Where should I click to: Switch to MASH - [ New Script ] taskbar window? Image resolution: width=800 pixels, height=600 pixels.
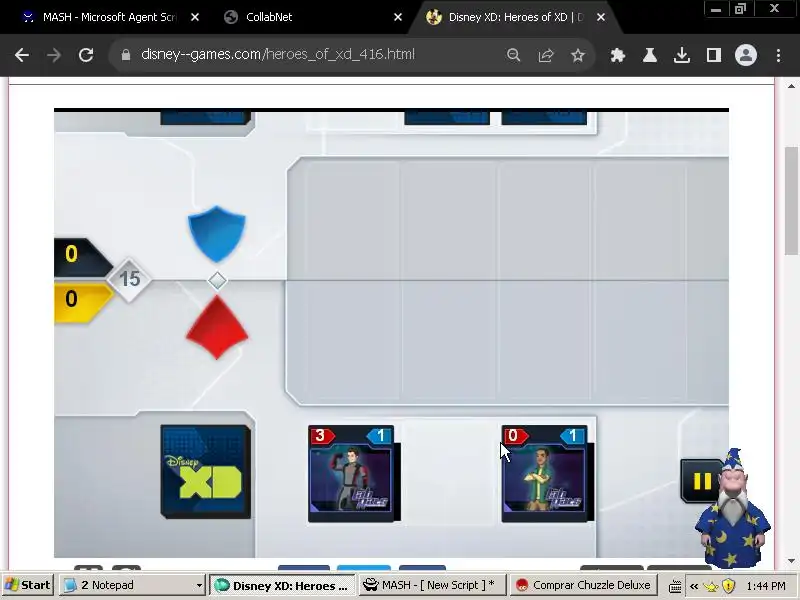pos(432,585)
